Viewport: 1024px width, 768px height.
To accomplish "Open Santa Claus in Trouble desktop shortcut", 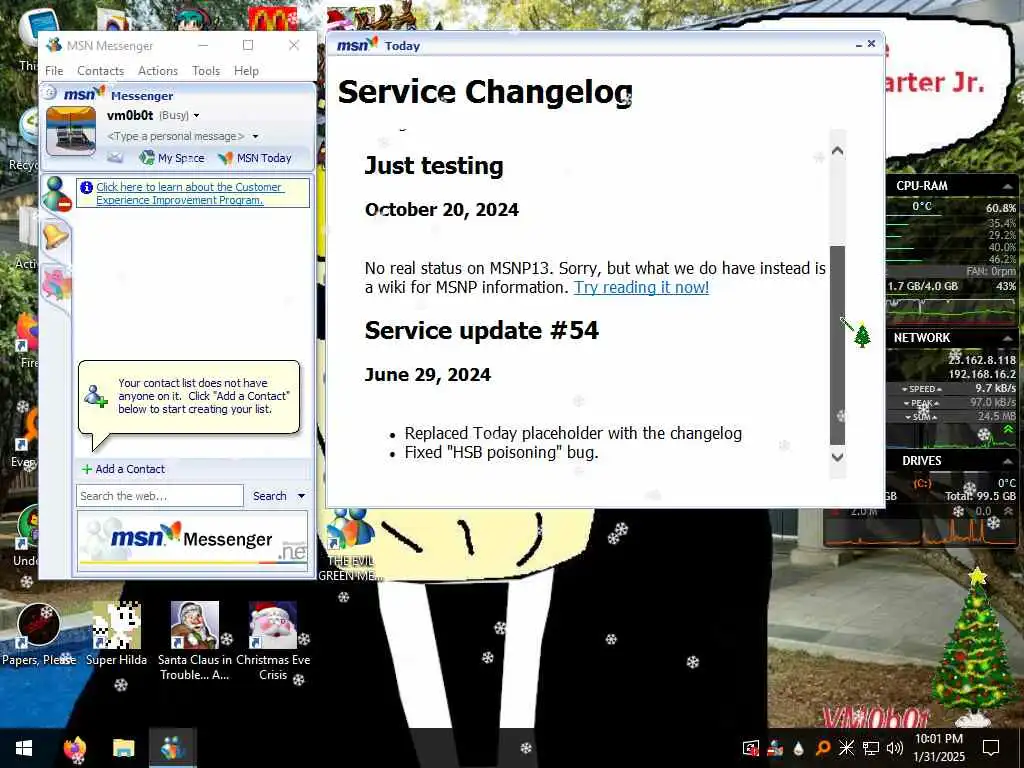I will [195, 641].
